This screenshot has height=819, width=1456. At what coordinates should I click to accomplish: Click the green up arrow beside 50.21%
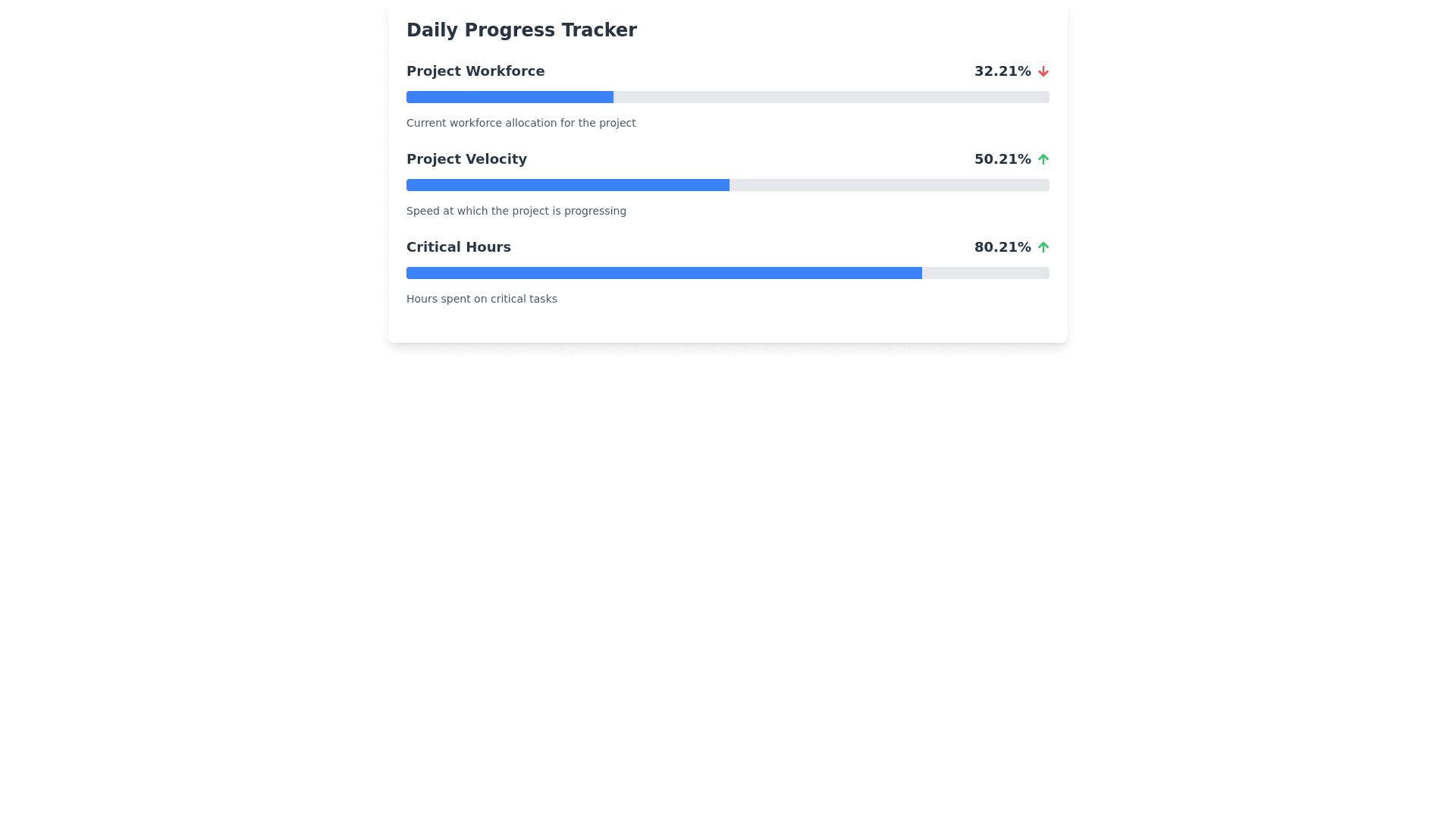[x=1043, y=159]
